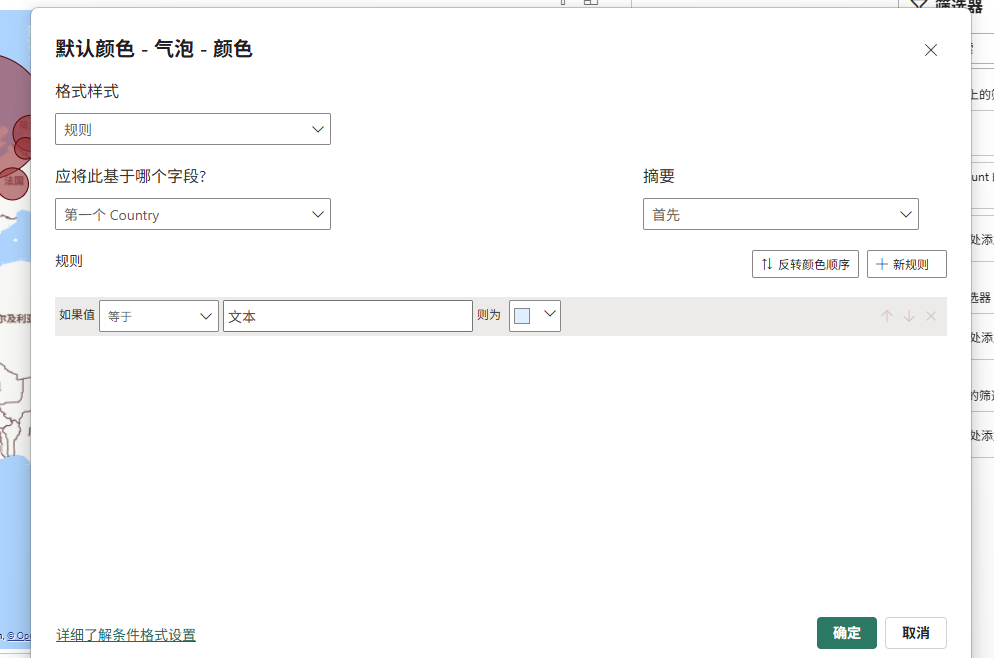The image size is (994, 658).
Task: Click the 反转颜色顺序 button
Action: (805, 264)
